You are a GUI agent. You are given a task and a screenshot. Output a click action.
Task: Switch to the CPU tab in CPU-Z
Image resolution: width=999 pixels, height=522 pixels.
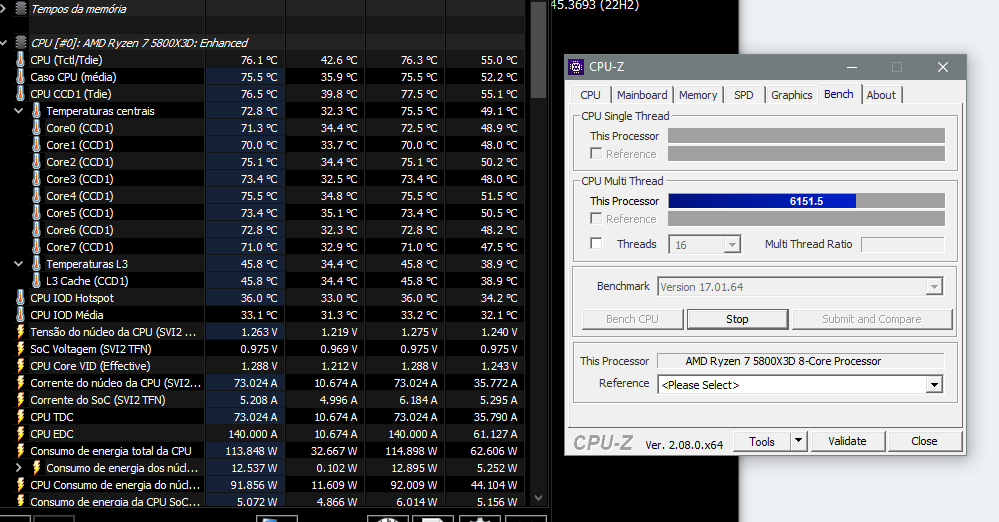(x=591, y=95)
